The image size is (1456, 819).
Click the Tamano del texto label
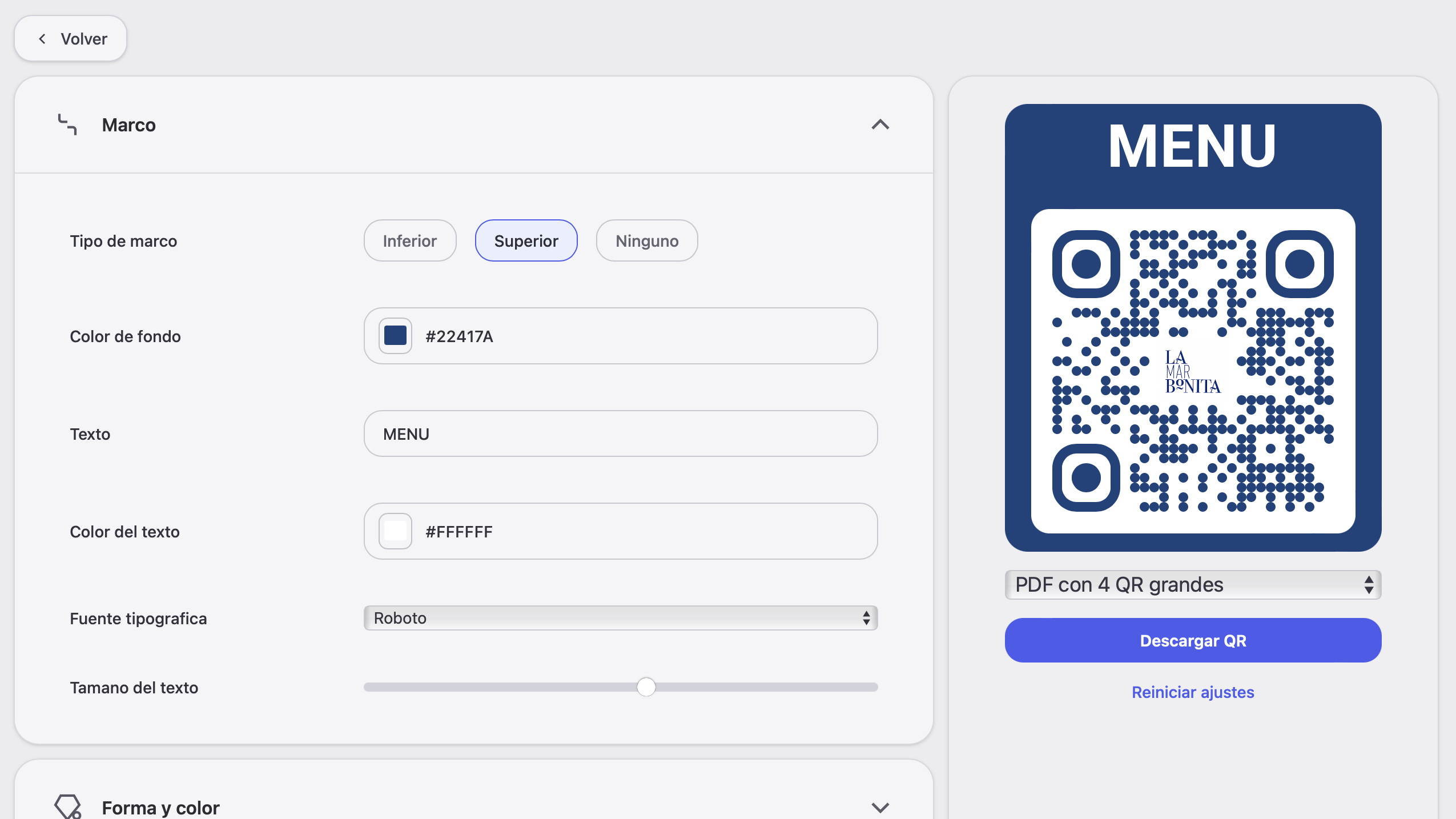pos(134,687)
